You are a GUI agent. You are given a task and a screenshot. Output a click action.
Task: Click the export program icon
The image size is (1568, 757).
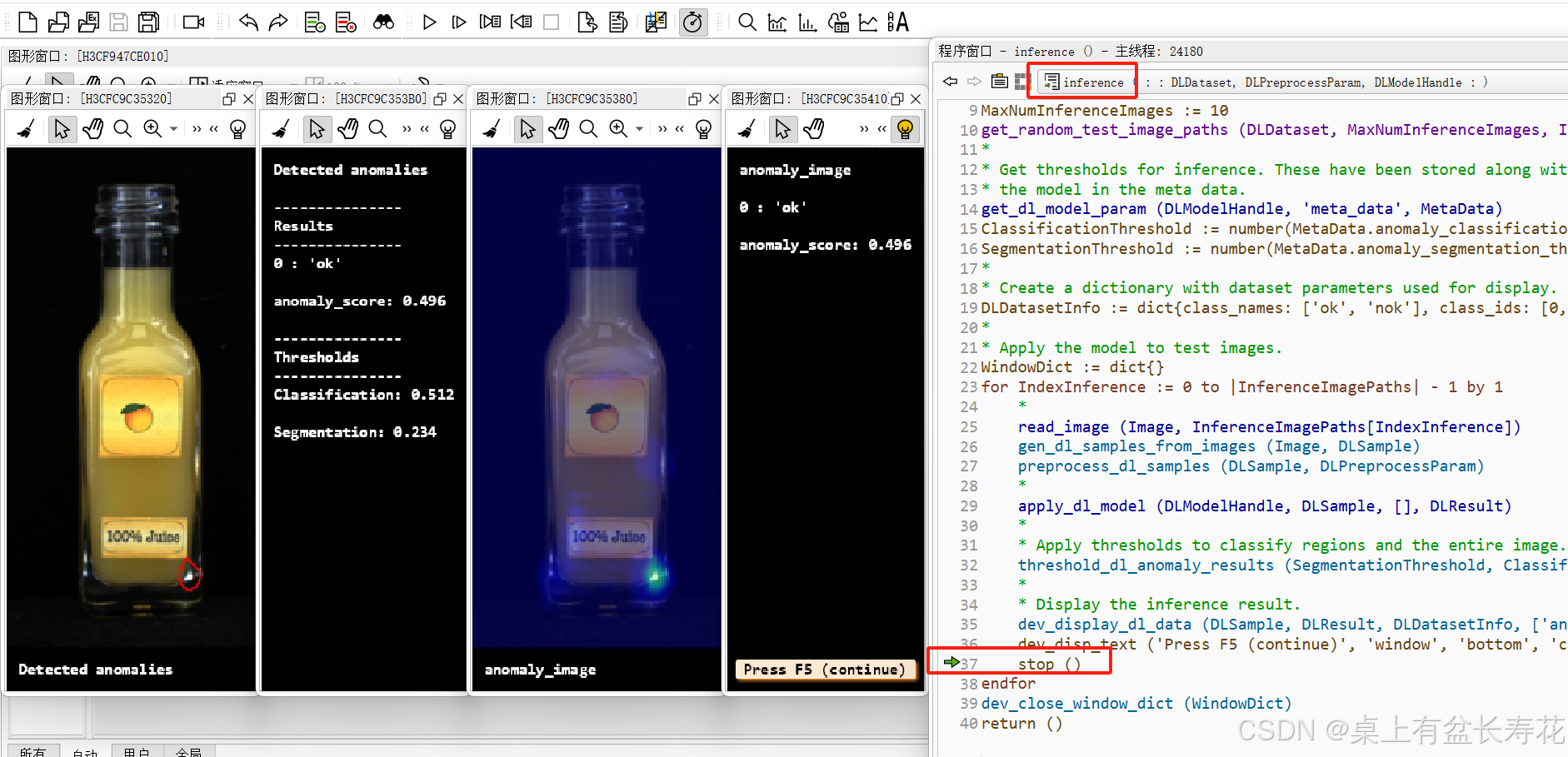coord(587,22)
